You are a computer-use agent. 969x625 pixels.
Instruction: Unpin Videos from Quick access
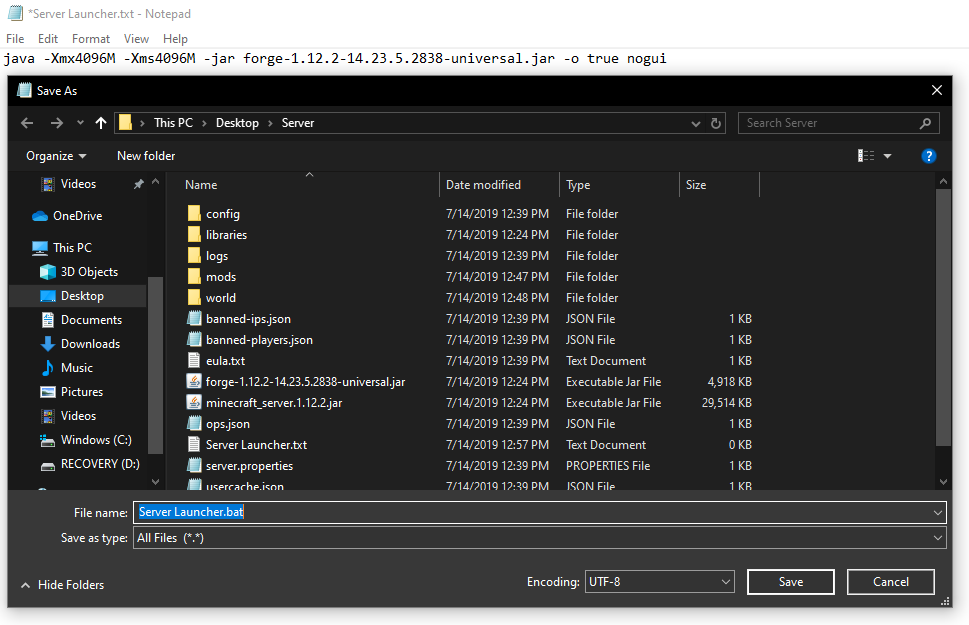point(138,183)
